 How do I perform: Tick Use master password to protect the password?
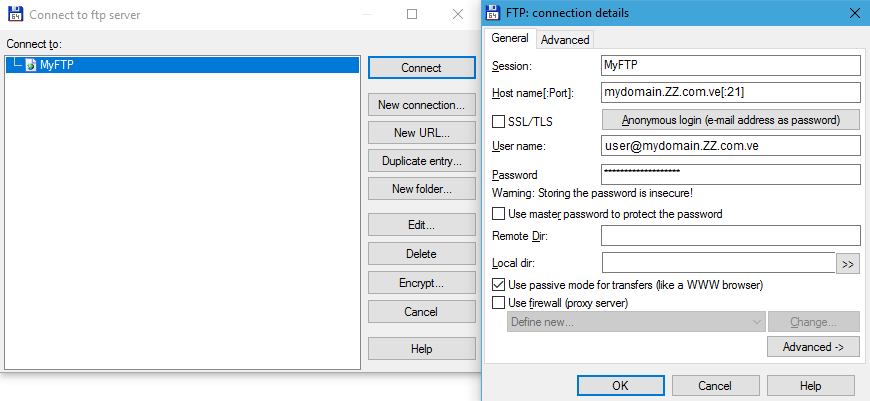[x=499, y=214]
